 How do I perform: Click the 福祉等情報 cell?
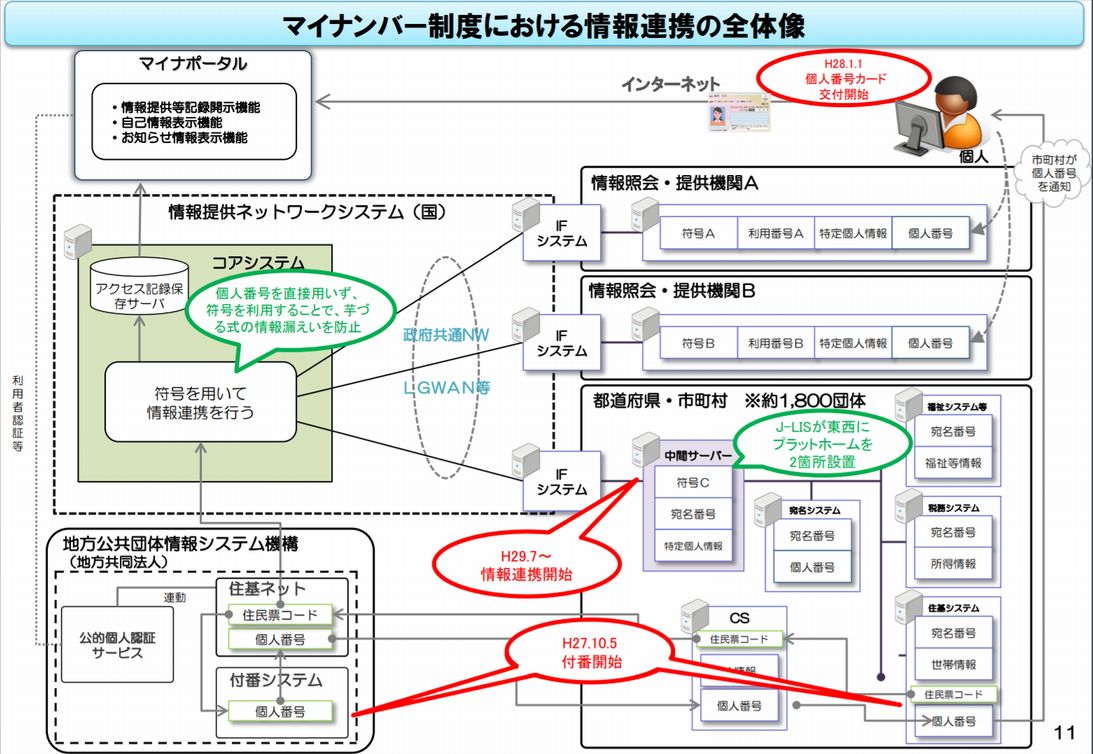[x=953, y=463]
